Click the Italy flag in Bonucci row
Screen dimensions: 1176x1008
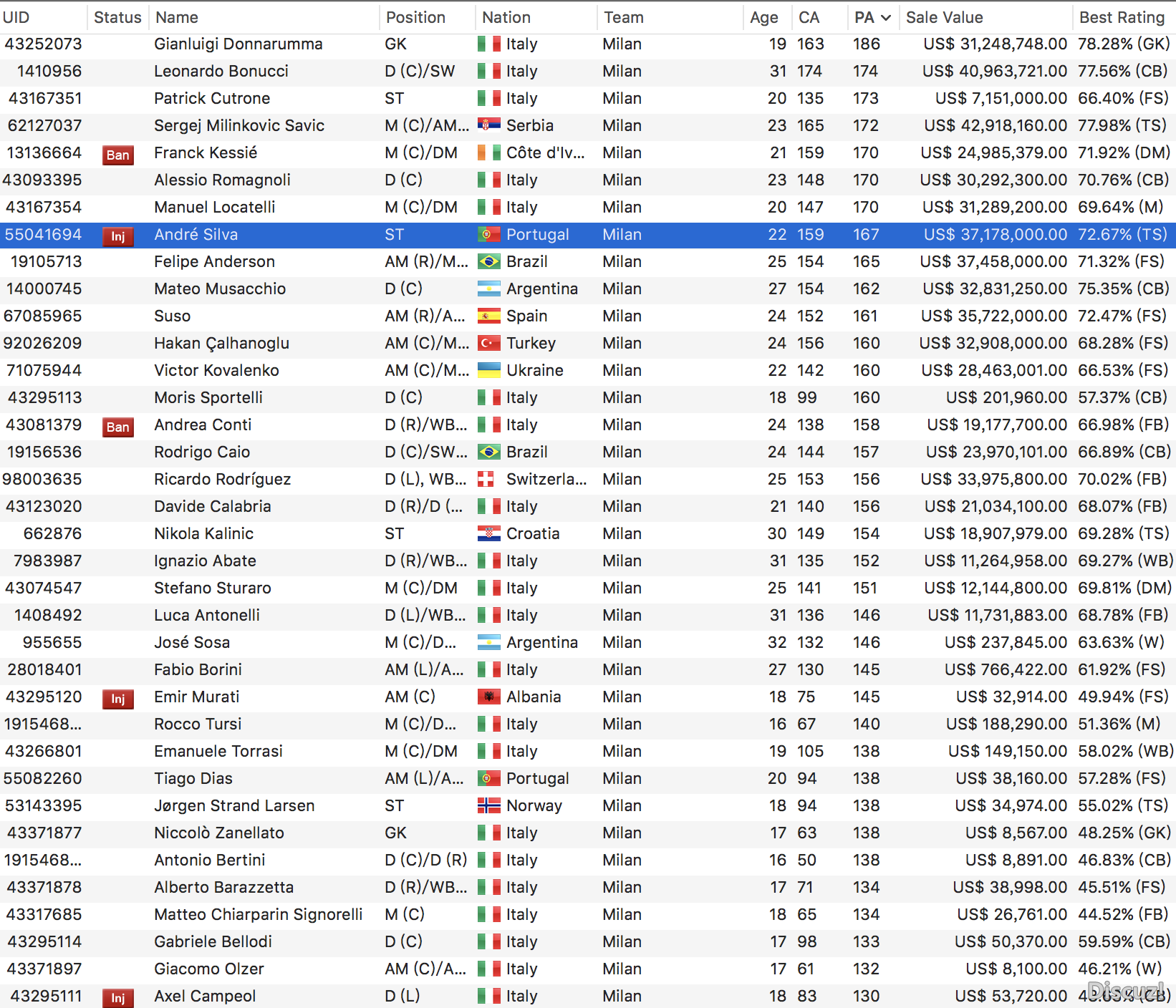[x=489, y=71]
